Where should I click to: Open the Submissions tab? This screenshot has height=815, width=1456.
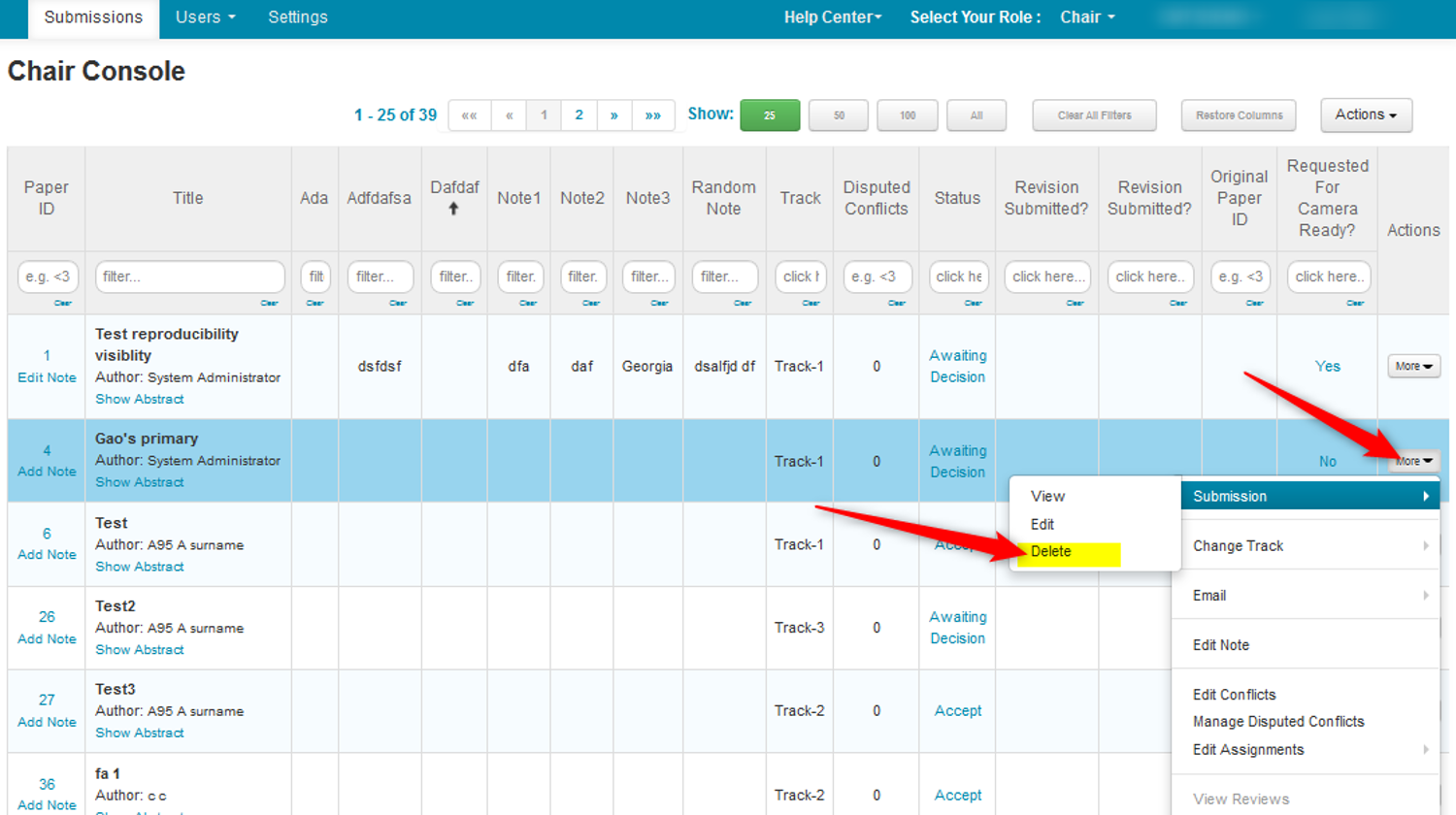click(93, 17)
